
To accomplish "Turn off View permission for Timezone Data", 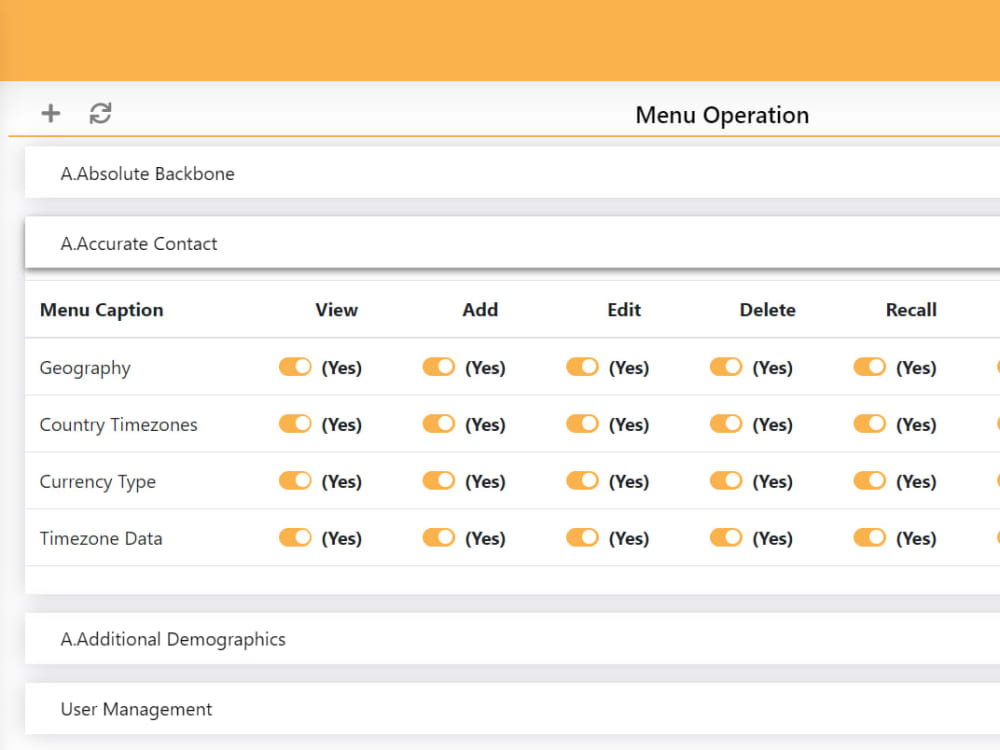I will [294, 538].
